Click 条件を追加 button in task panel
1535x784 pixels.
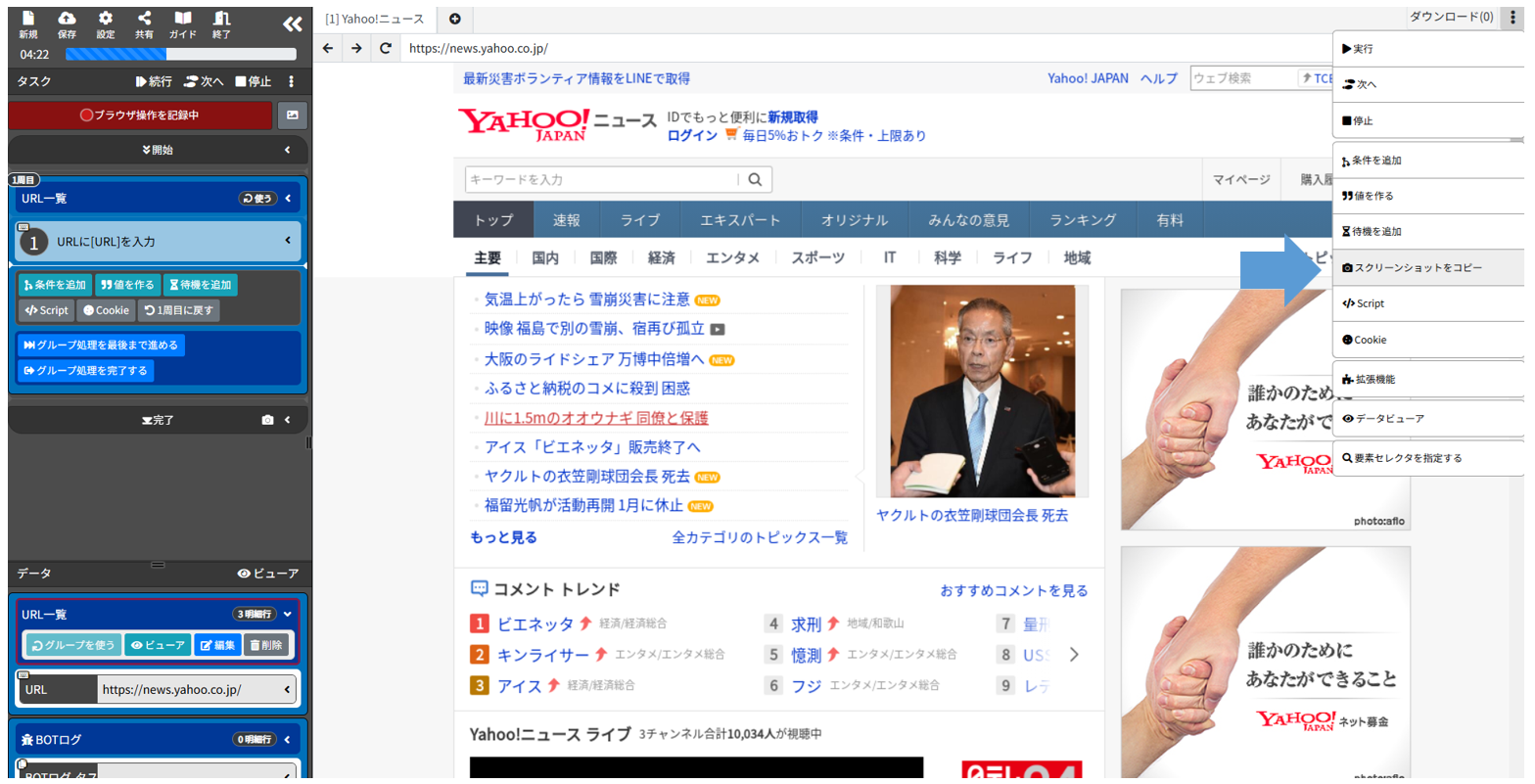point(55,285)
